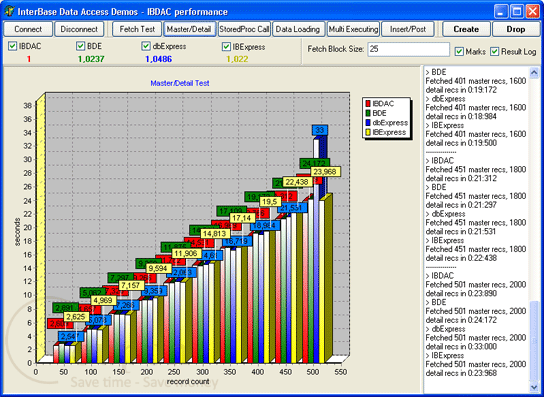Run the StoredProc Call test
This screenshot has height=397, width=544.
click(244, 29)
